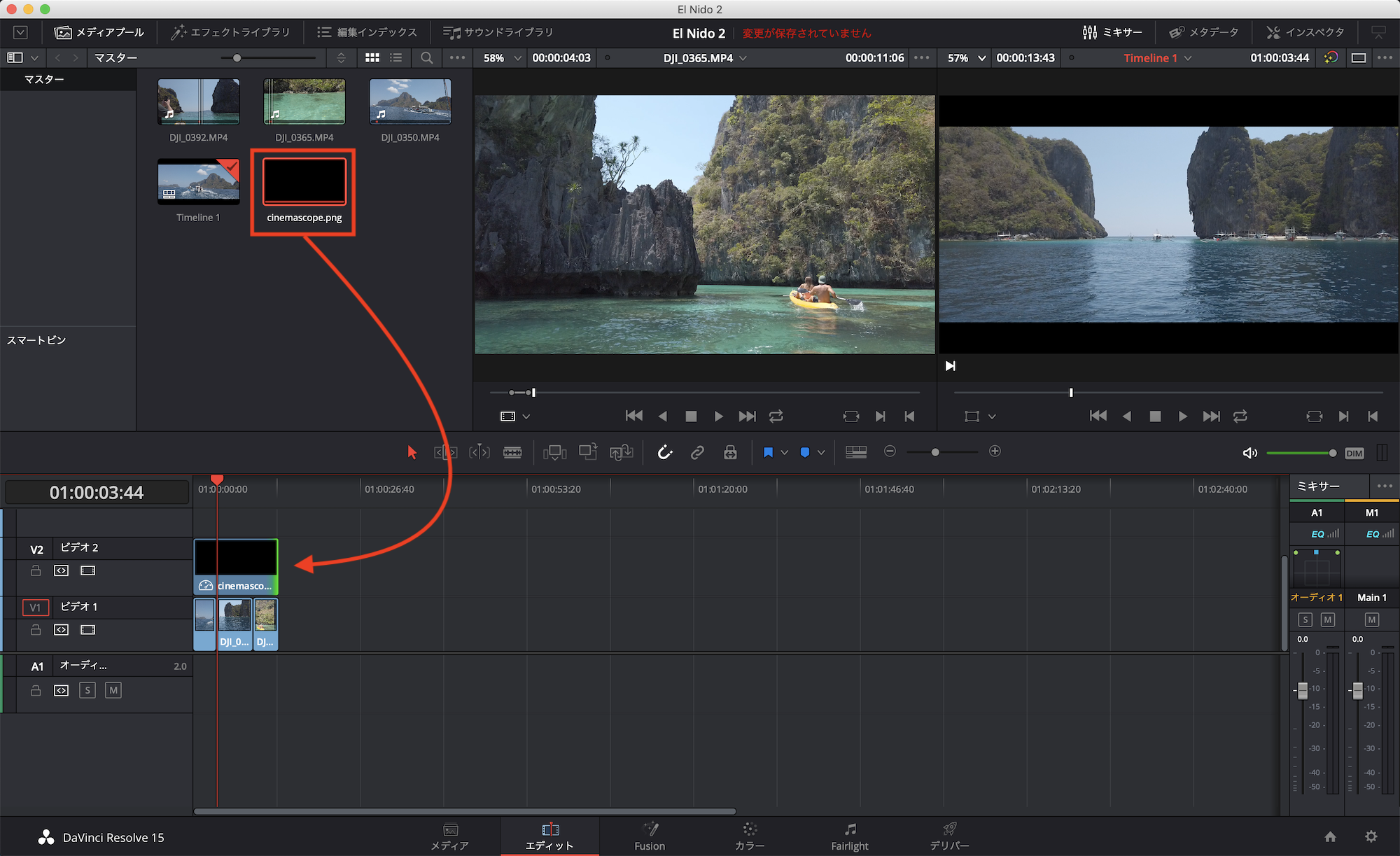Image resolution: width=1400 pixels, height=856 pixels.
Task: Select the cinemascope.png media pool thumbnail
Action: click(304, 181)
